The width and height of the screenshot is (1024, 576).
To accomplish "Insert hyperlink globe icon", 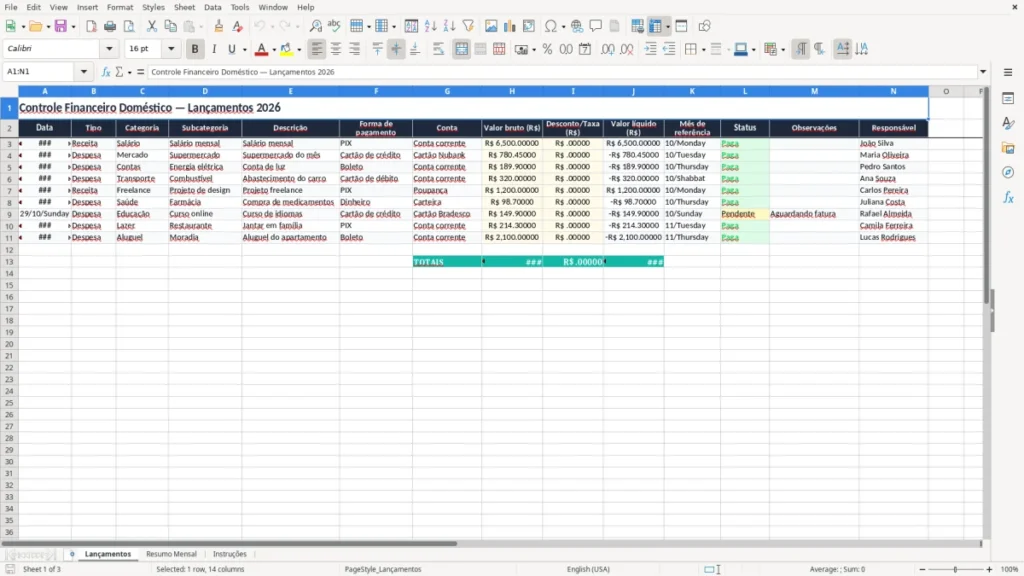I will (577, 26).
